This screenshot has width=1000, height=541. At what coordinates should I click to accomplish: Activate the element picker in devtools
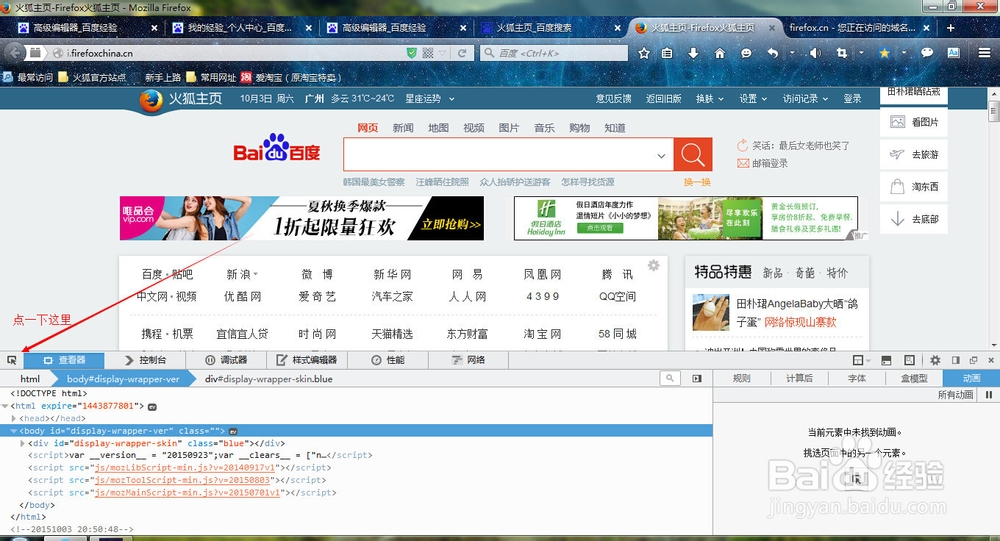point(11,360)
